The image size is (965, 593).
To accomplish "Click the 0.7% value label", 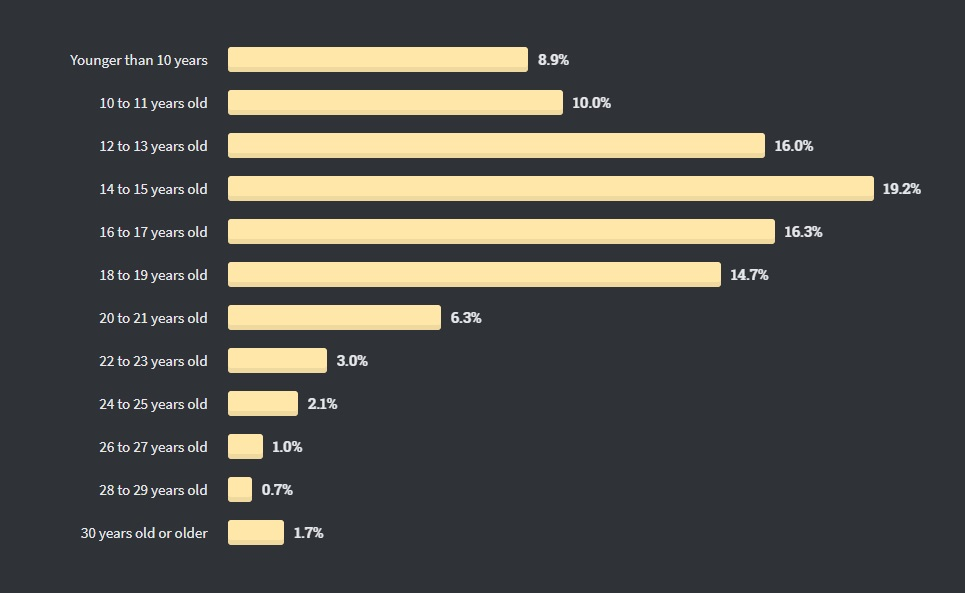I will point(277,490).
